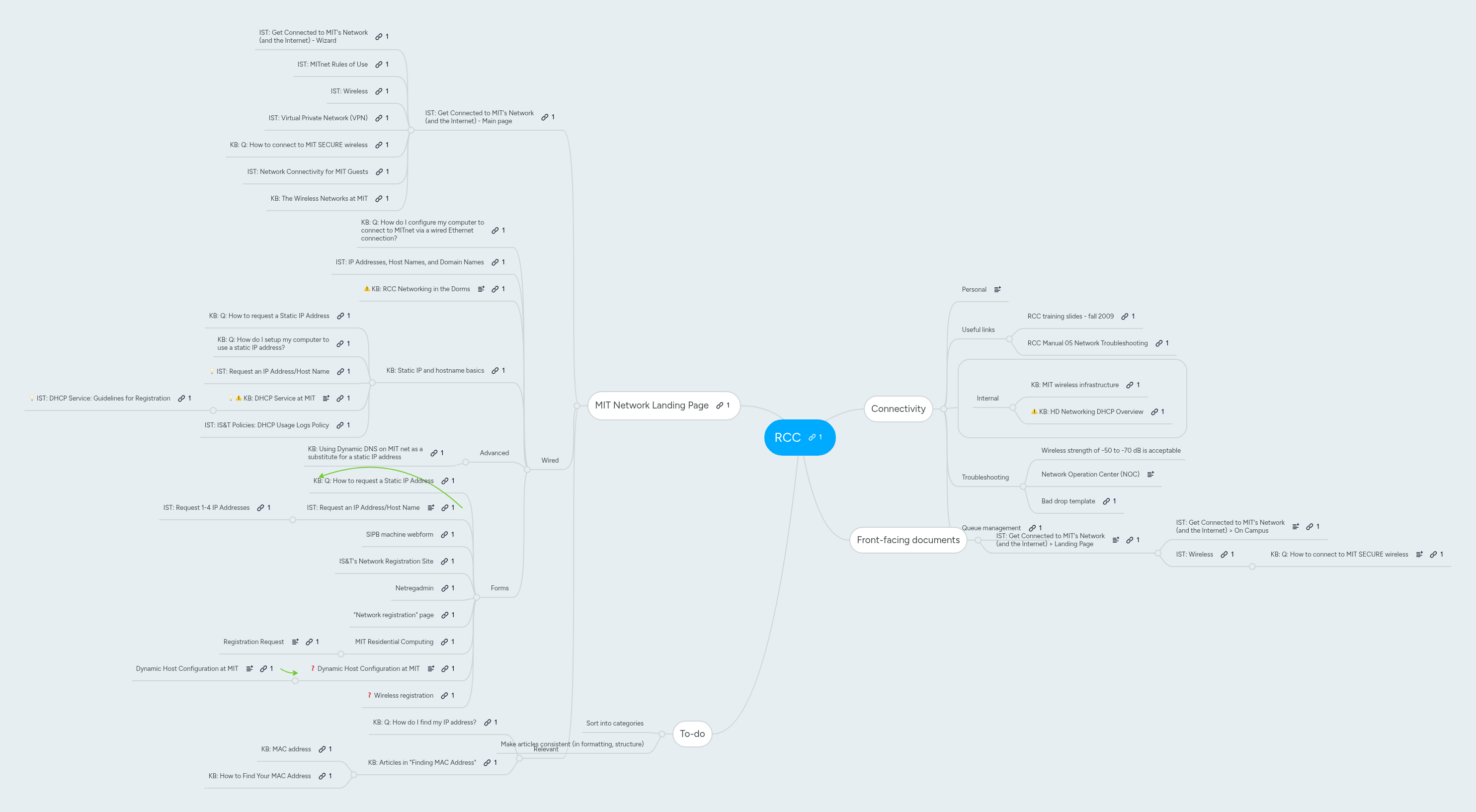
Task: Open notes icon on KB: RCC Networking in the Dorms
Action: pos(481,289)
